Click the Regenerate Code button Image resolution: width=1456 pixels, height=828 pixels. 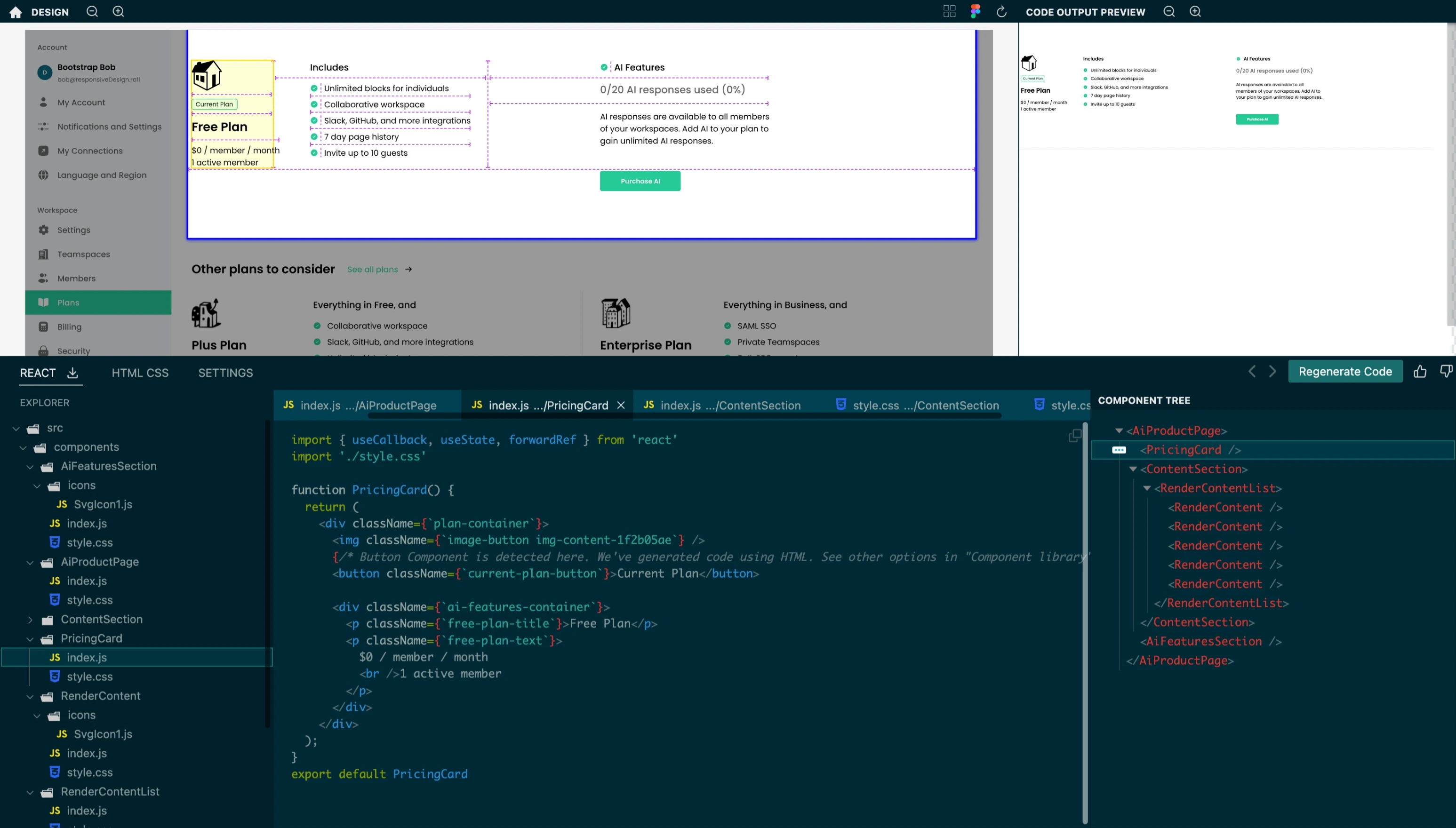[x=1345, y=371]
